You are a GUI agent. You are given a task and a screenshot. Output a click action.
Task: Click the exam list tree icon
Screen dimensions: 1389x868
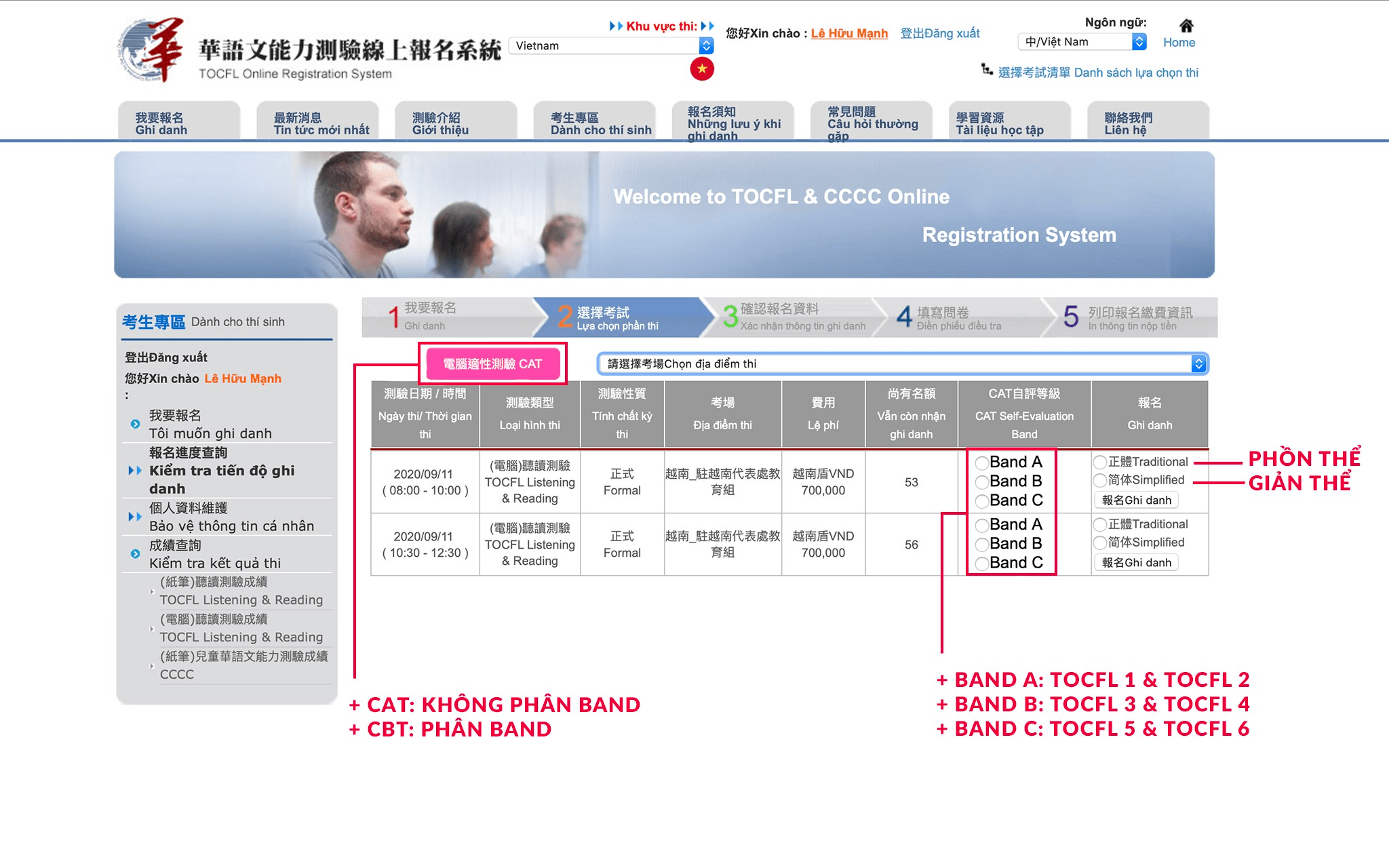point(987,69)
